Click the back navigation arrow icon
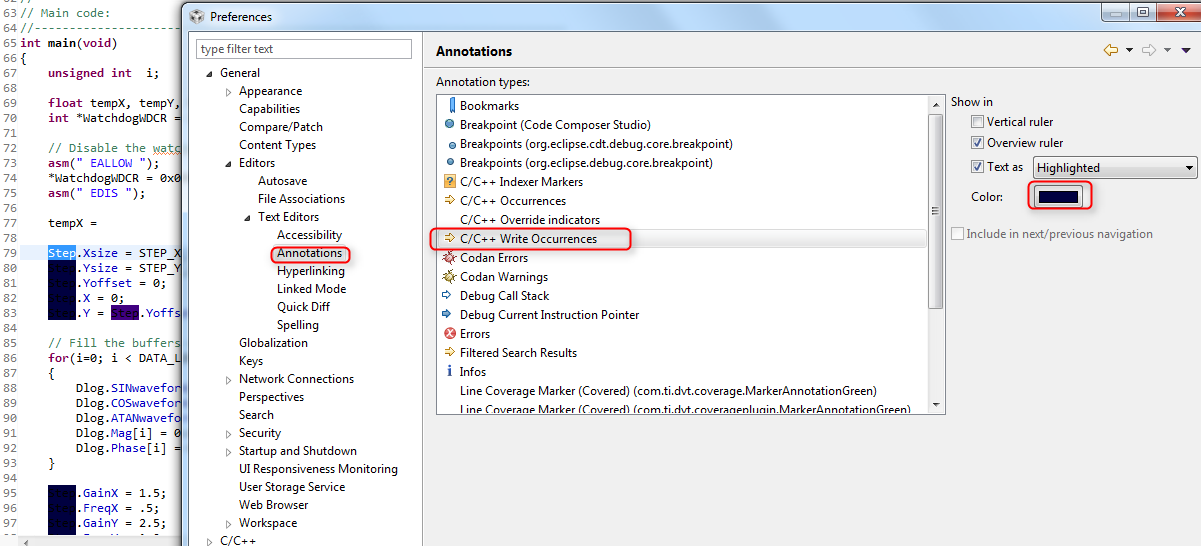The height and width of the screenshot is (546, 1201). 1110,50
